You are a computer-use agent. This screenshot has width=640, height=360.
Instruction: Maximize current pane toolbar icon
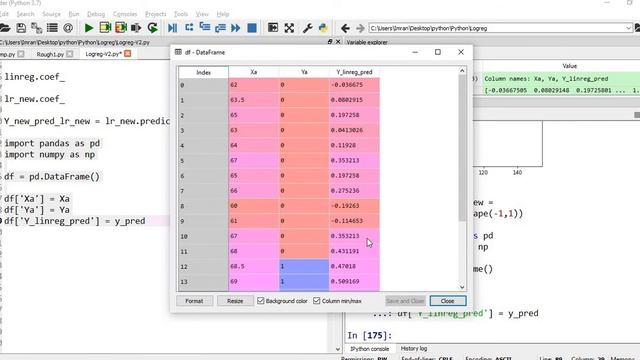pyautogui.click(x=273, y=28)
